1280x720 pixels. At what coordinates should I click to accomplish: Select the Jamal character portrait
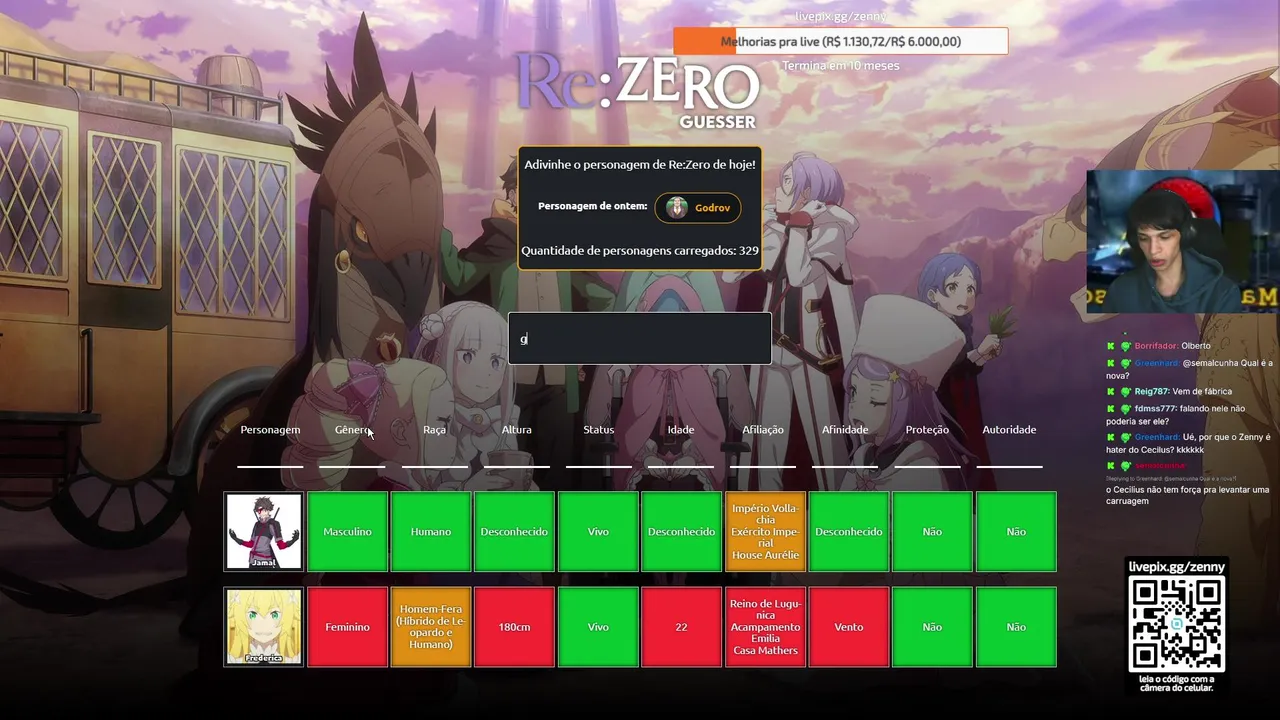click(264, 531)
